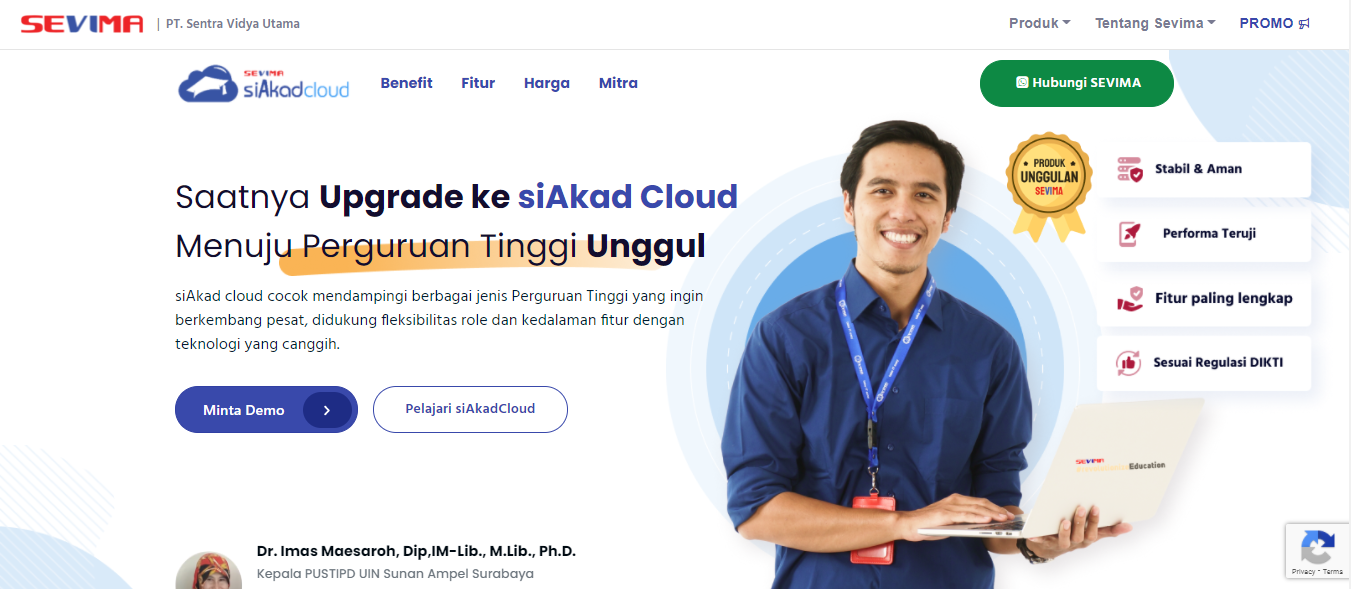
Task: Select the Mitra navigation link
Action: pos(618,83)
